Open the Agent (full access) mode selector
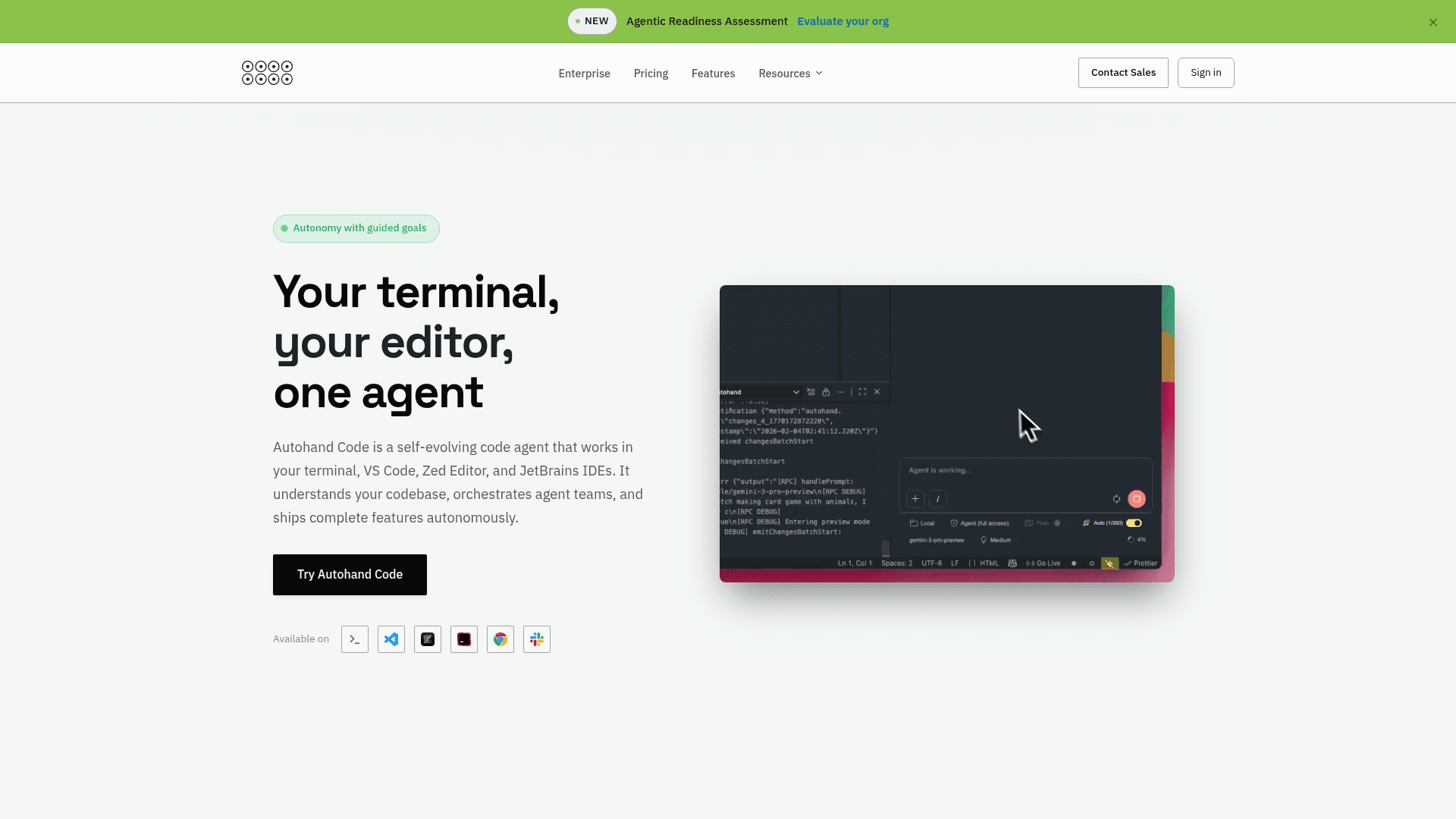1456x819 pixels. tap(980, 523)
